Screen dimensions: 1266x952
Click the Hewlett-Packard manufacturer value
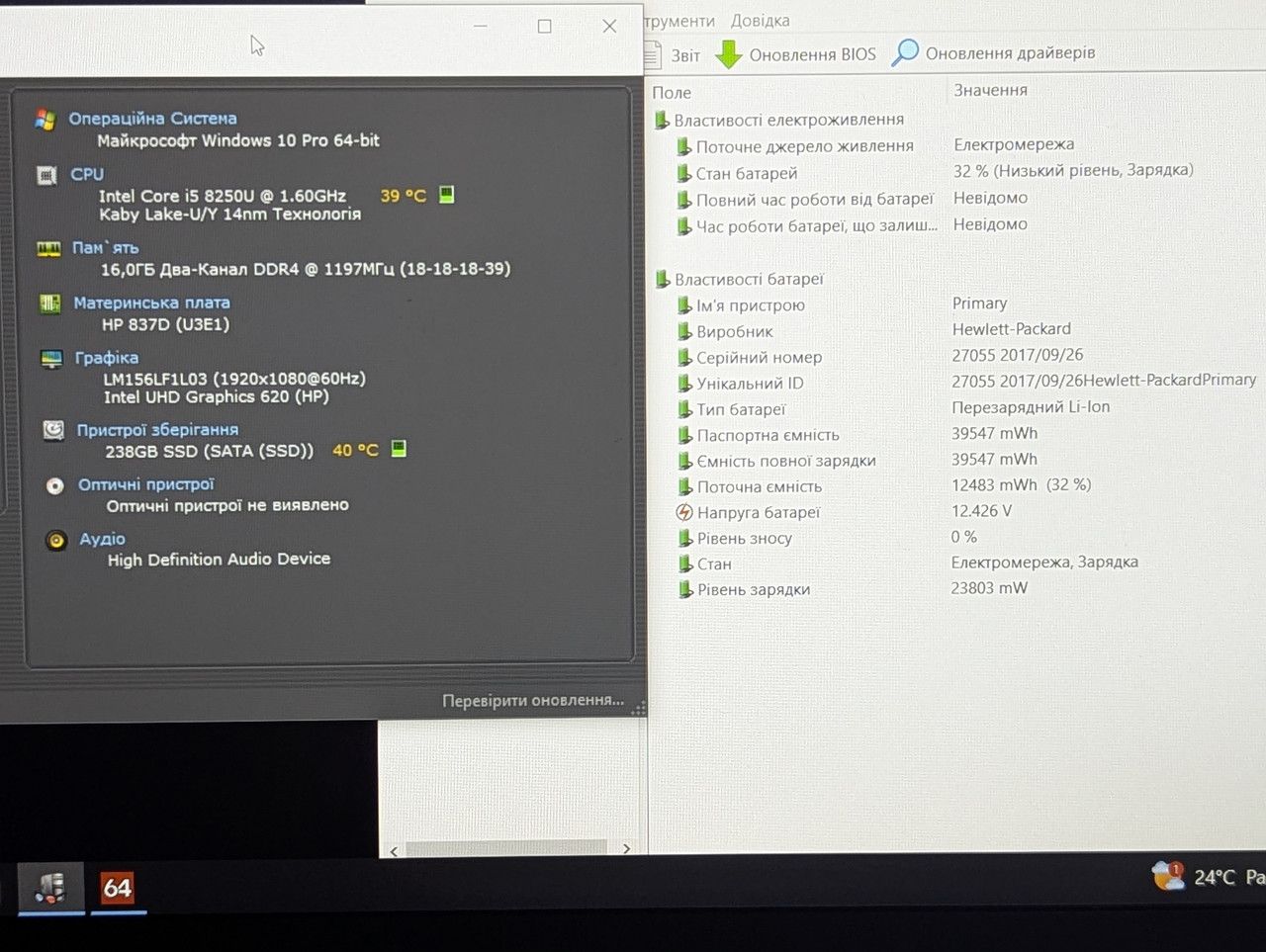pyautogui.click(x=1012, y=329)
